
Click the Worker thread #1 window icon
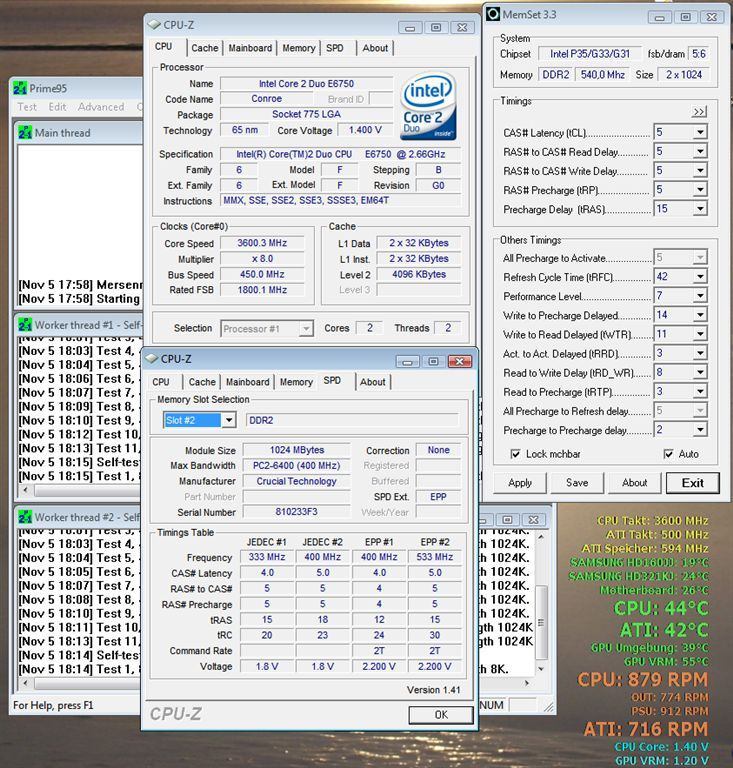click(25, 325)
